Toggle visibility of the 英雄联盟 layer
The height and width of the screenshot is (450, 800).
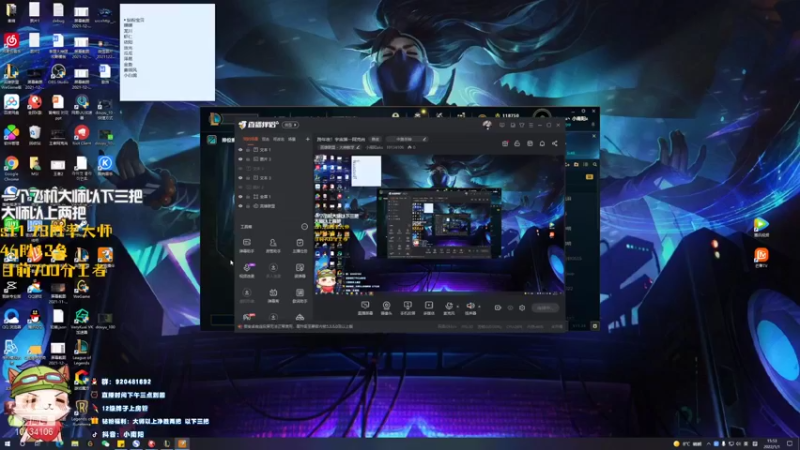241,206
